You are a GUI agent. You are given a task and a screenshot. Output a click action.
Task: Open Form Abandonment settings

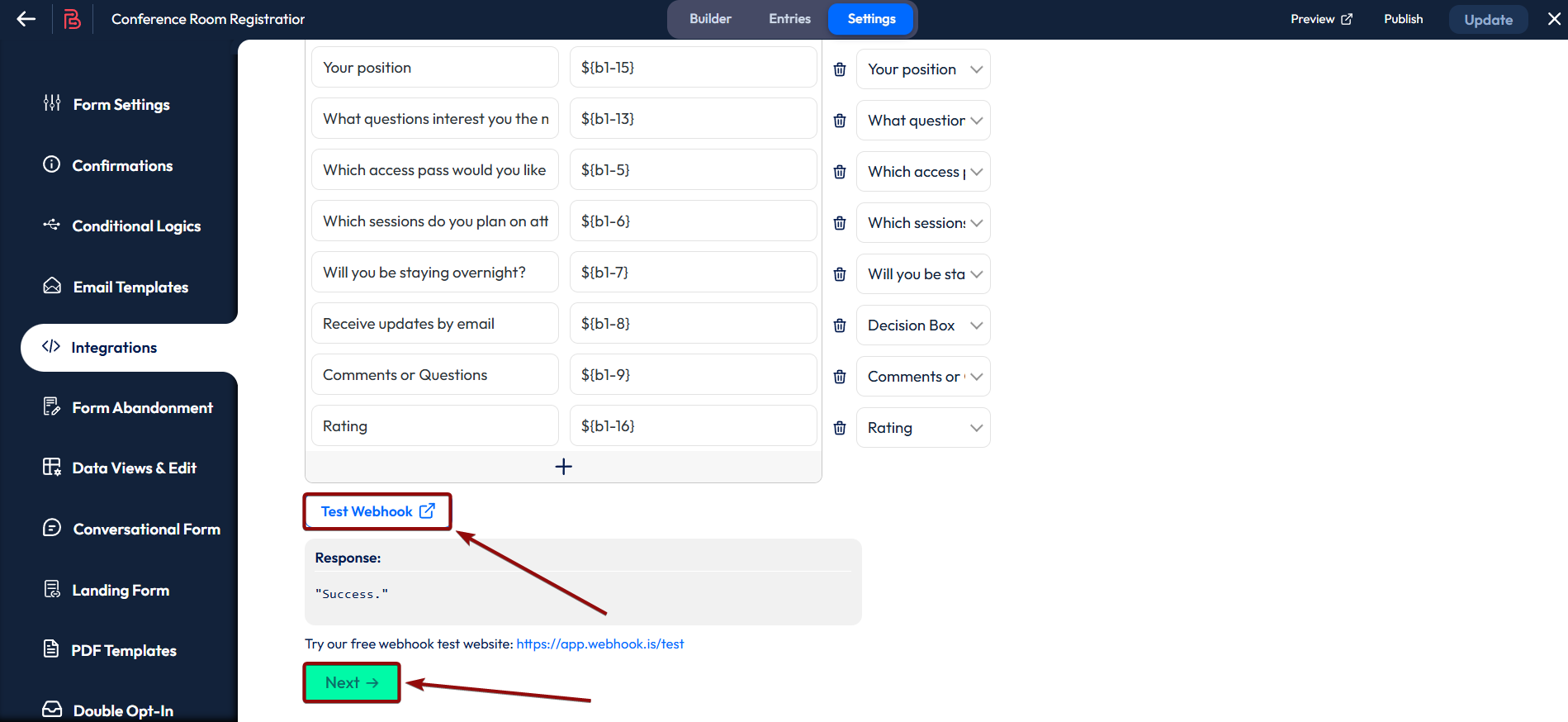pos(142,408)
